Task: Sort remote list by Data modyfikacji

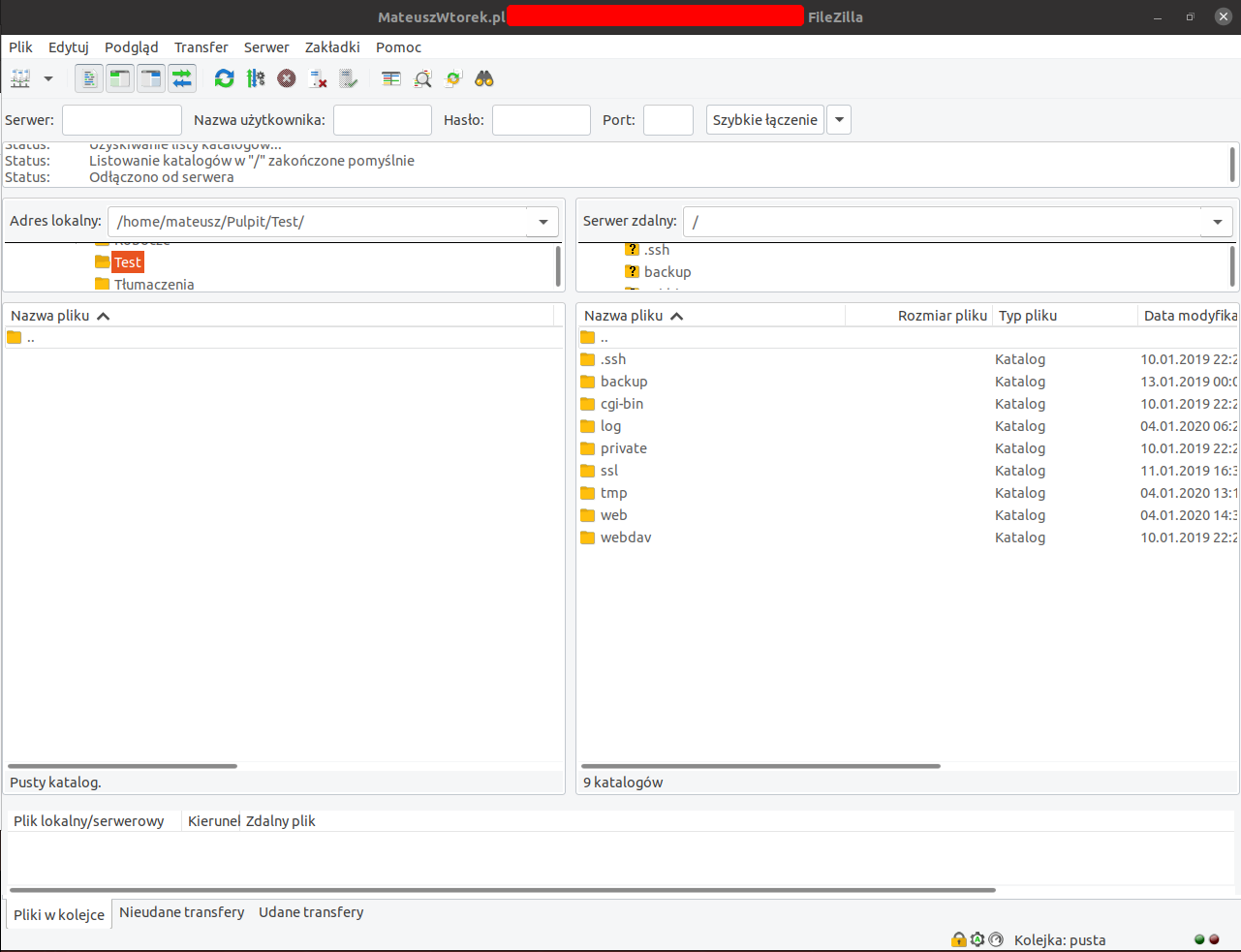Action: 1189,316
